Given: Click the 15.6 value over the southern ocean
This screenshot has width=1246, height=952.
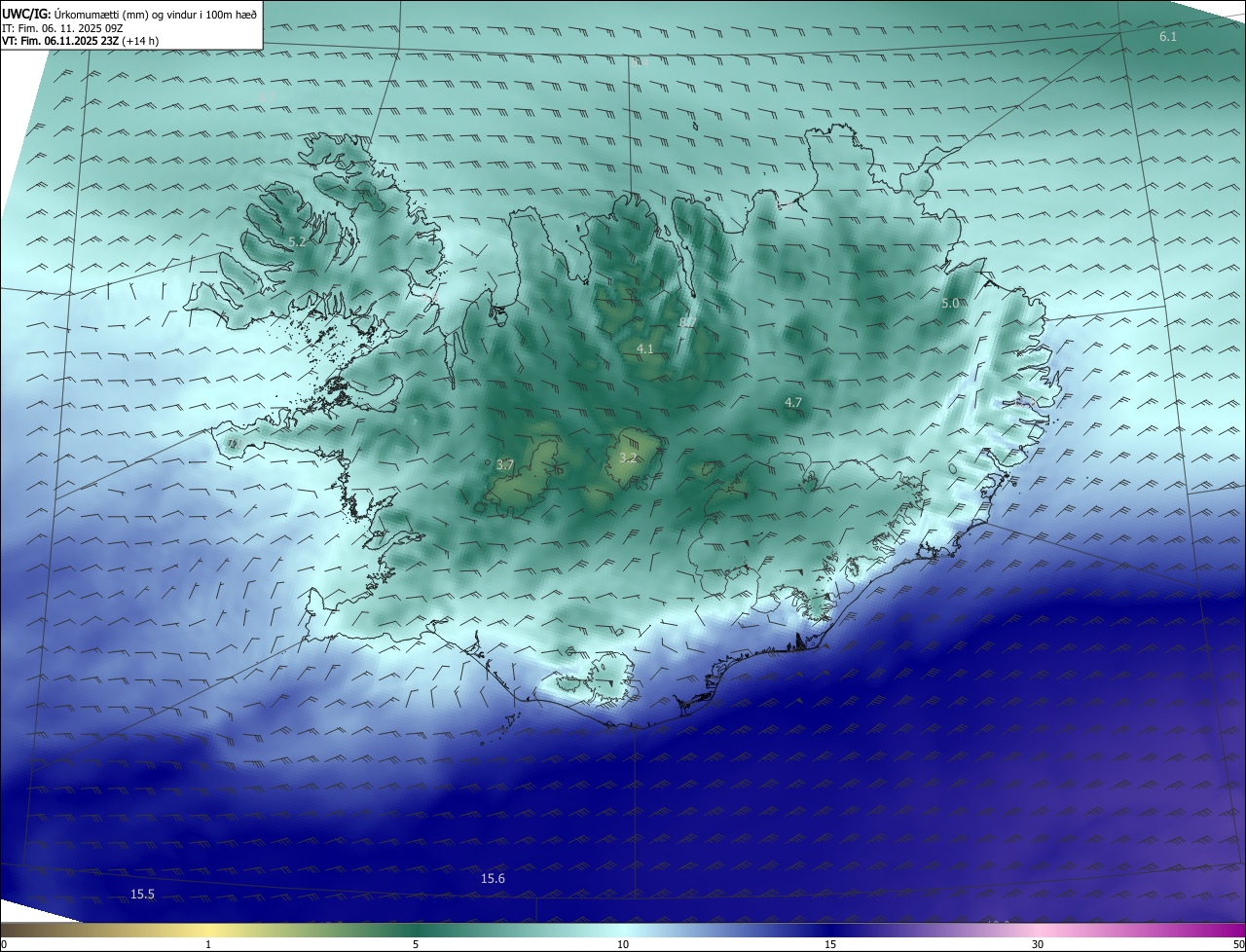Looking at the screenshot, I should [493, 878].
